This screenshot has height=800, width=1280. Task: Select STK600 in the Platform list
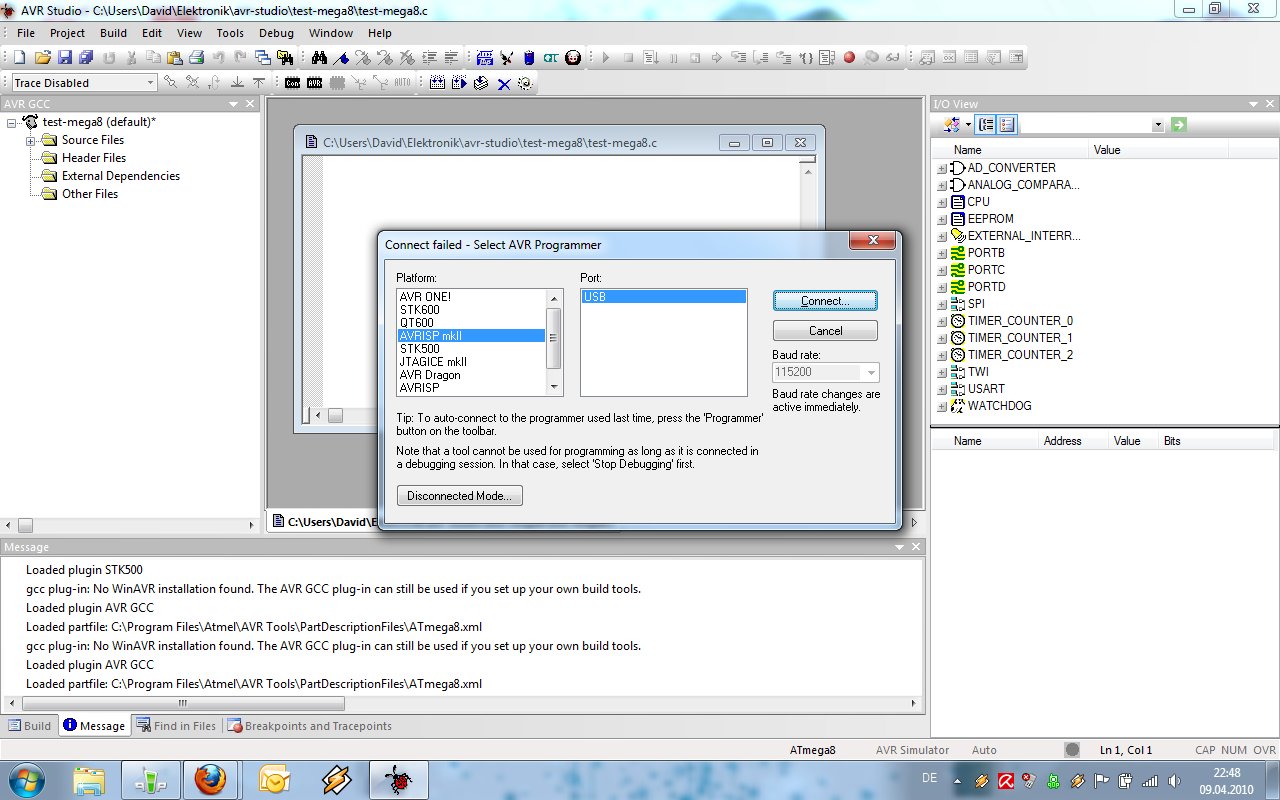point(420,310)
